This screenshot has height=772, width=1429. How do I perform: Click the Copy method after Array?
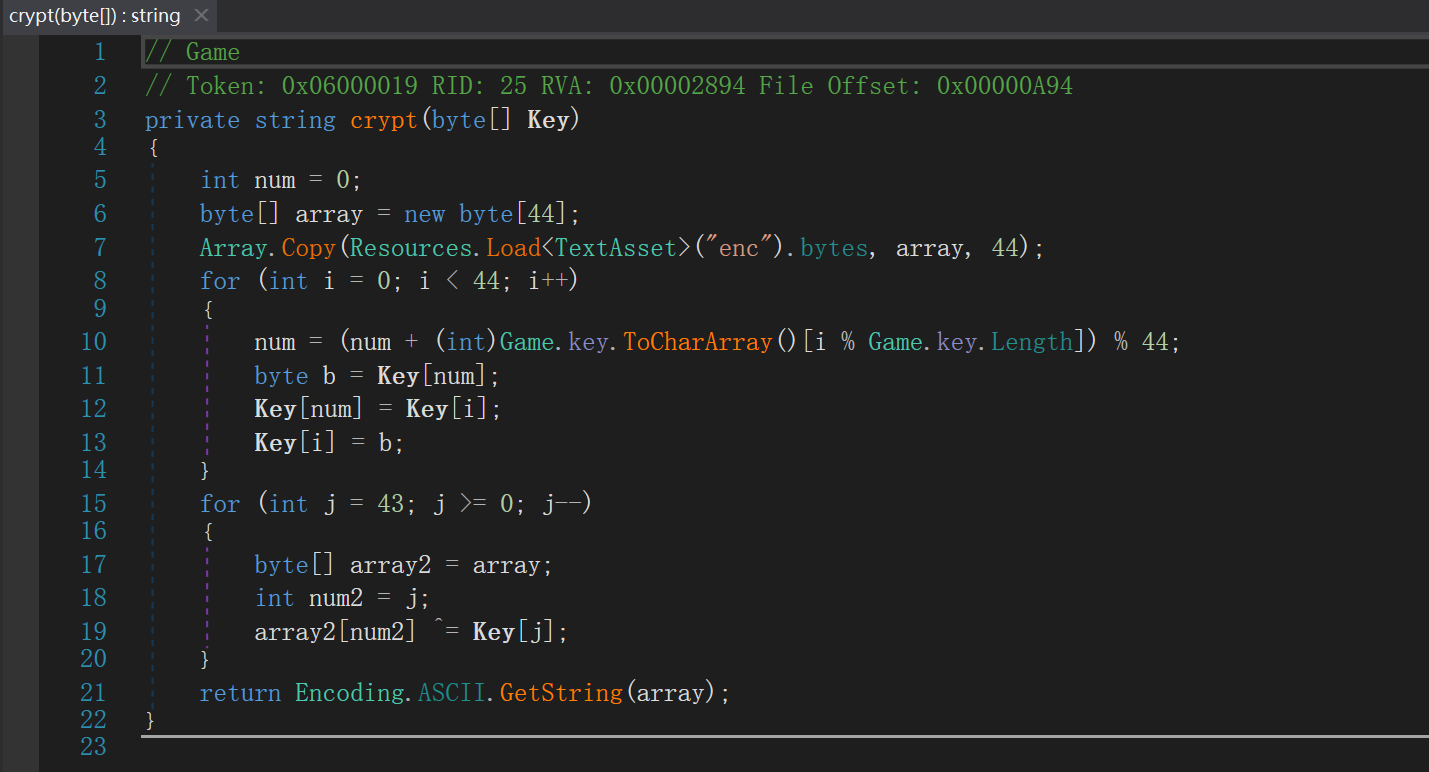pos(309,247)
